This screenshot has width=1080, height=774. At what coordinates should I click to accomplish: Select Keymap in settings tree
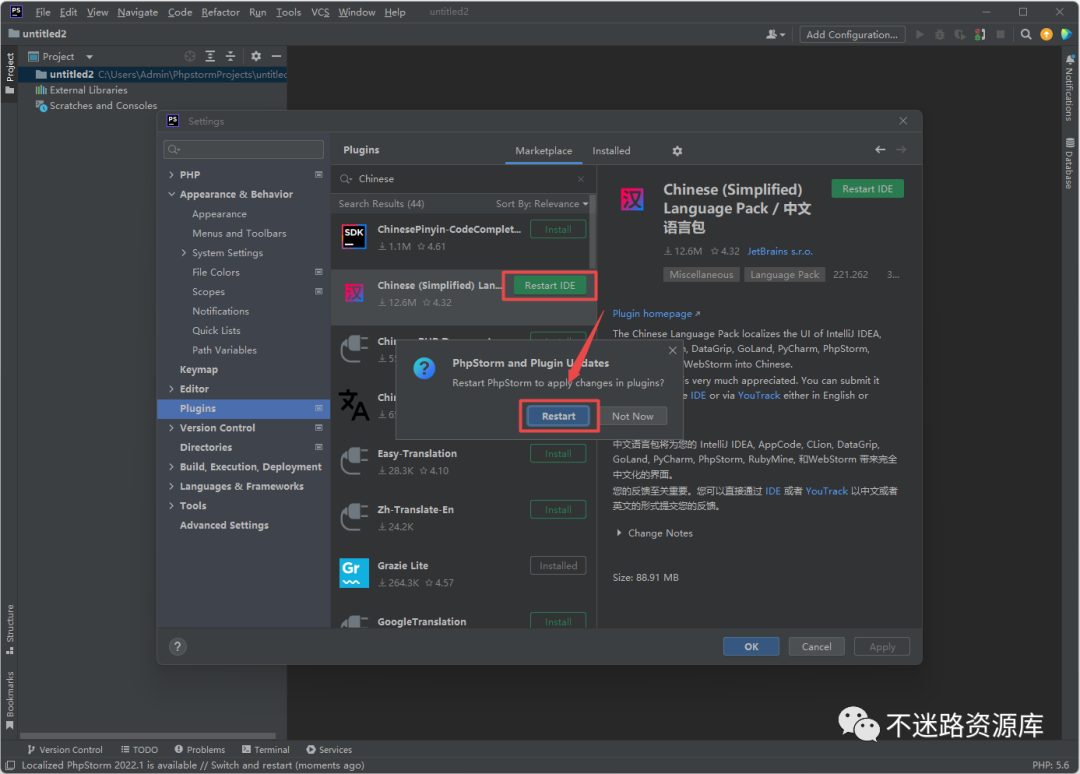198,370
